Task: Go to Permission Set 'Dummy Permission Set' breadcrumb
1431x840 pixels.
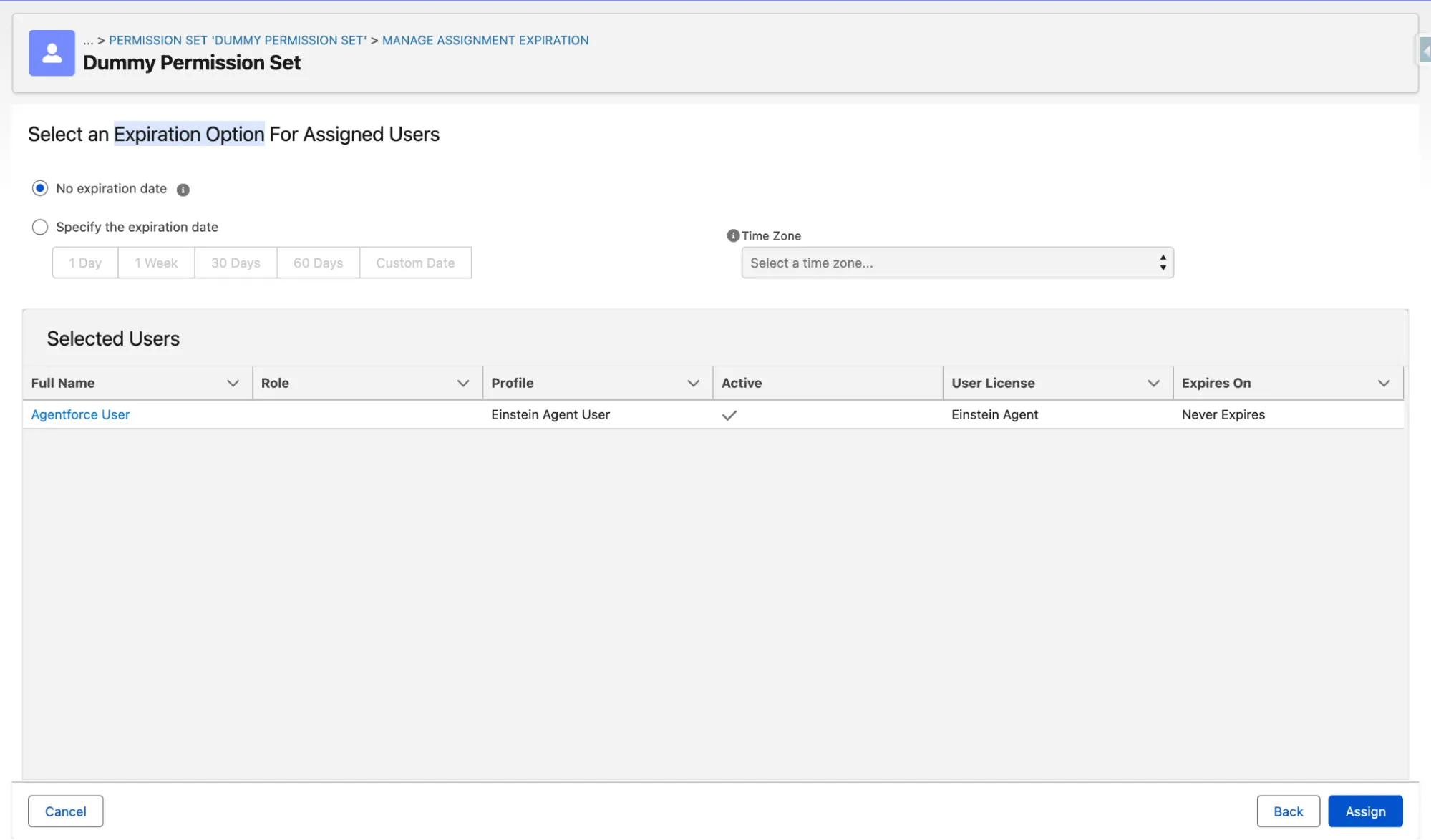Action: point(238,40)
